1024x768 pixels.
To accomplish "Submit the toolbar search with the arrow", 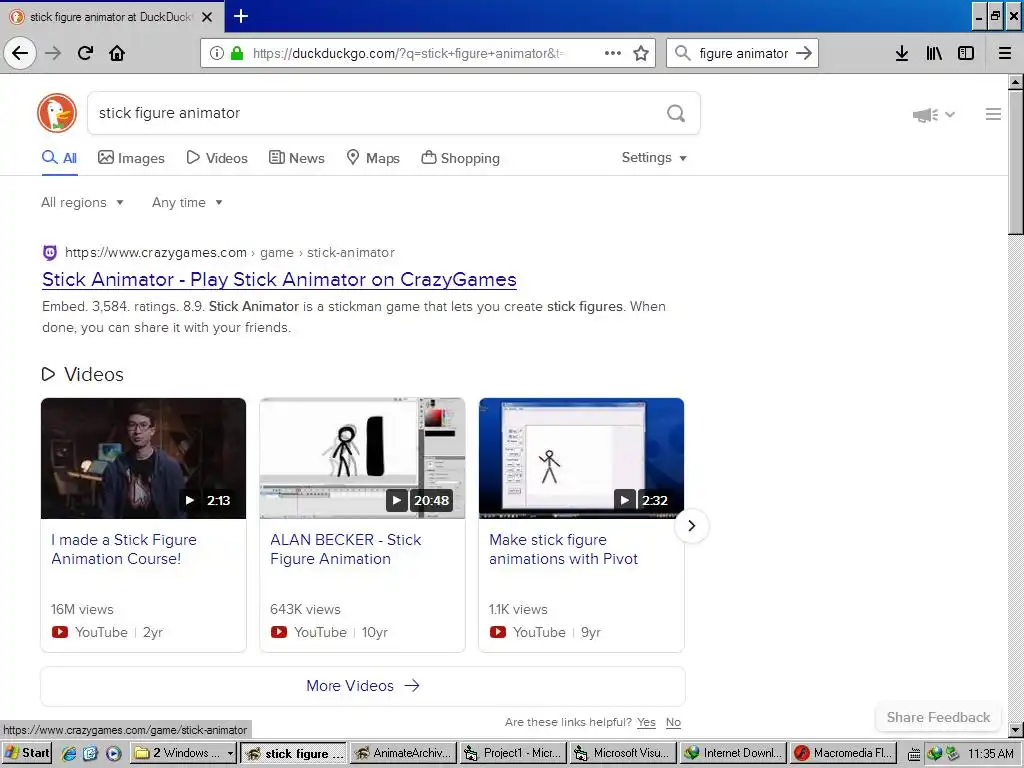I will pyautogui.click(x=804, y=53).
